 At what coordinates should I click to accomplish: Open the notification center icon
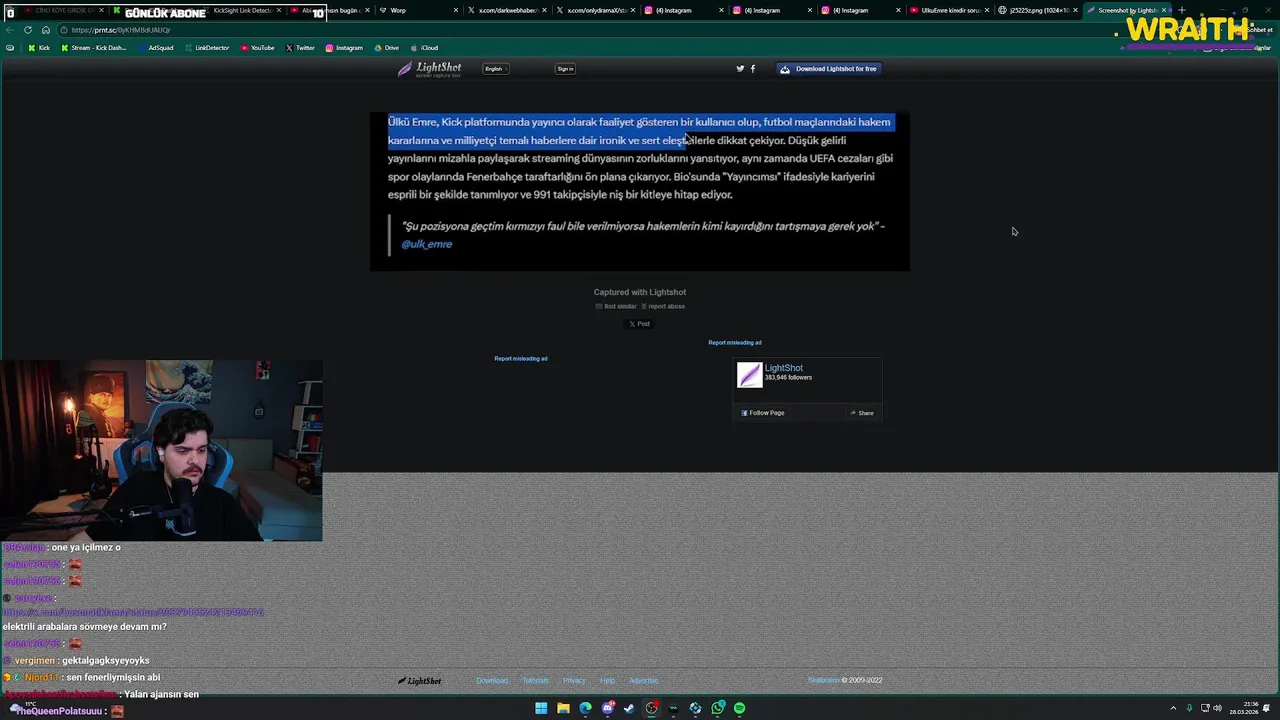click(x=1267, y=708)
